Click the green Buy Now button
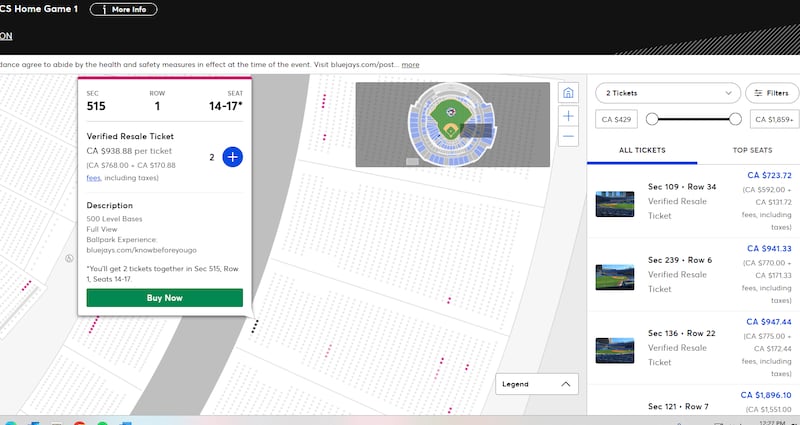This screenshot has height=425, width=800. pyautogui.click(x=164, y=298)
